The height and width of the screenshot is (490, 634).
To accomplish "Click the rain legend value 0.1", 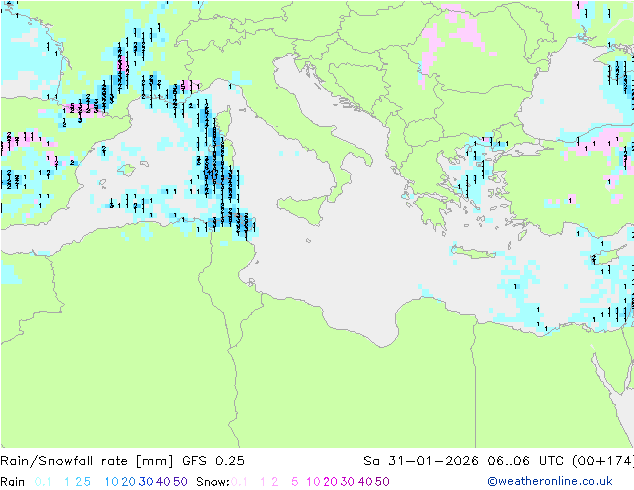I will (43, 482).
